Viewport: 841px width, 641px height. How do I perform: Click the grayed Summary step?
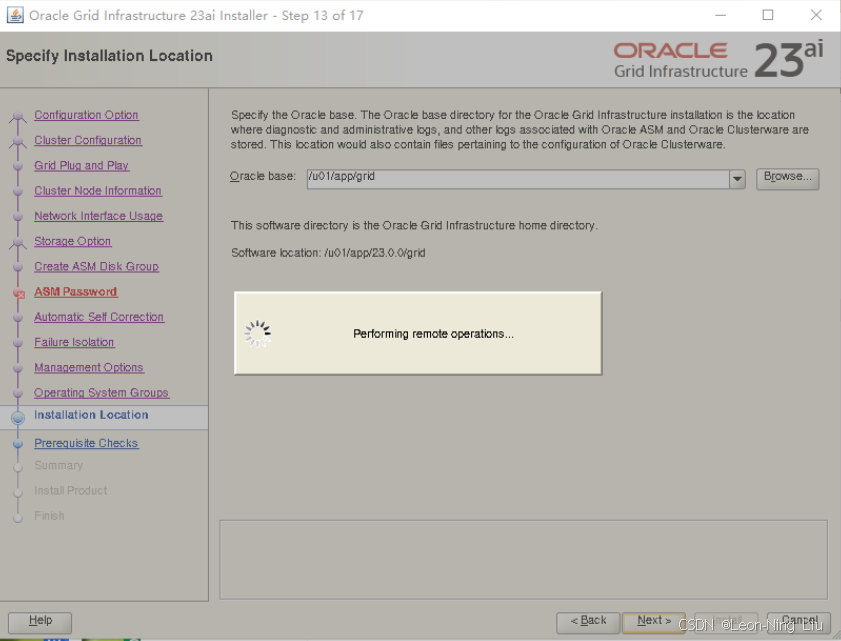click(x=58, y=465)
